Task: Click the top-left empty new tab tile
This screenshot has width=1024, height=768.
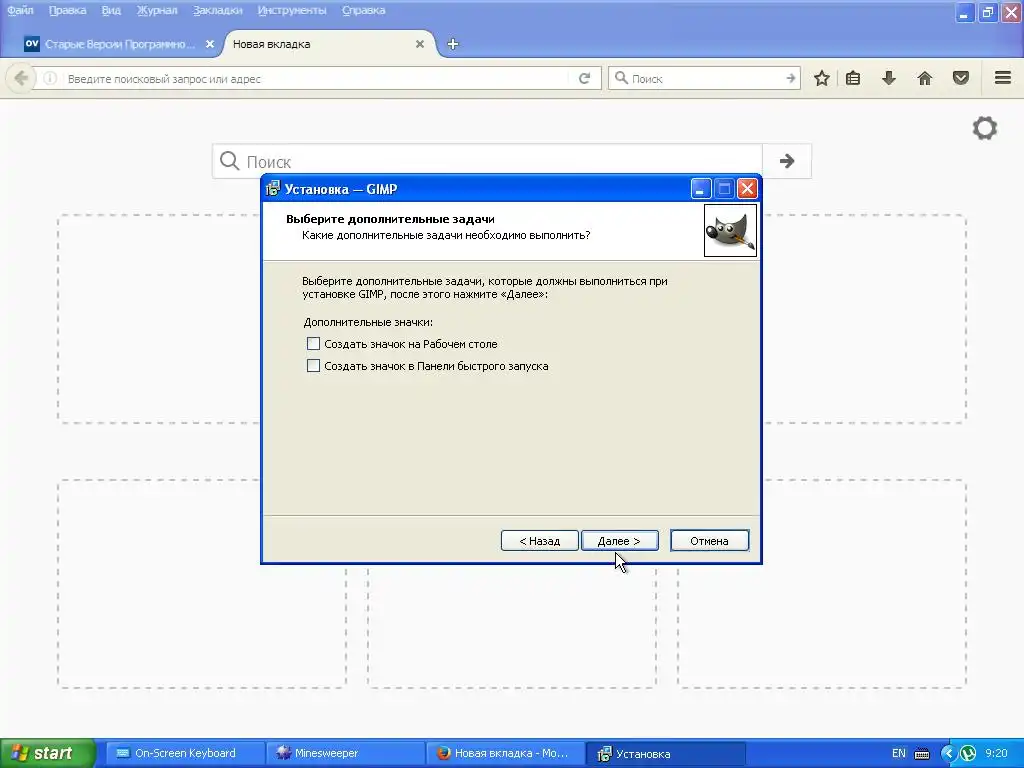Action: [x=159, y=319]
